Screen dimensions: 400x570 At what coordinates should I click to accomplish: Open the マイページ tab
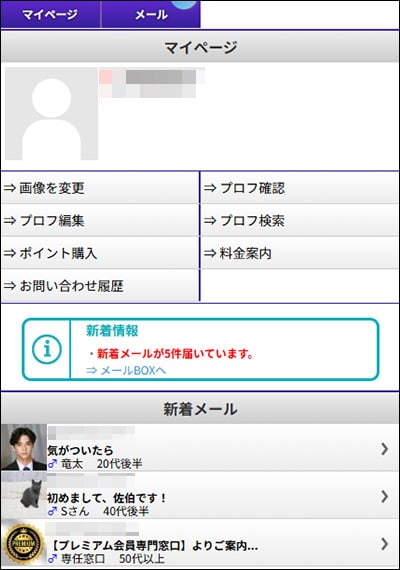pos(50,14)
